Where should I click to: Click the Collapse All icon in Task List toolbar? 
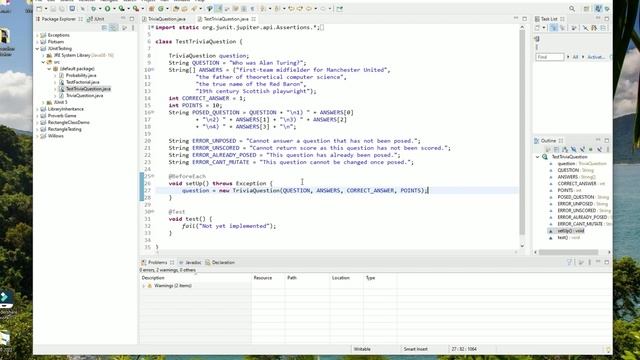[603, 27]
